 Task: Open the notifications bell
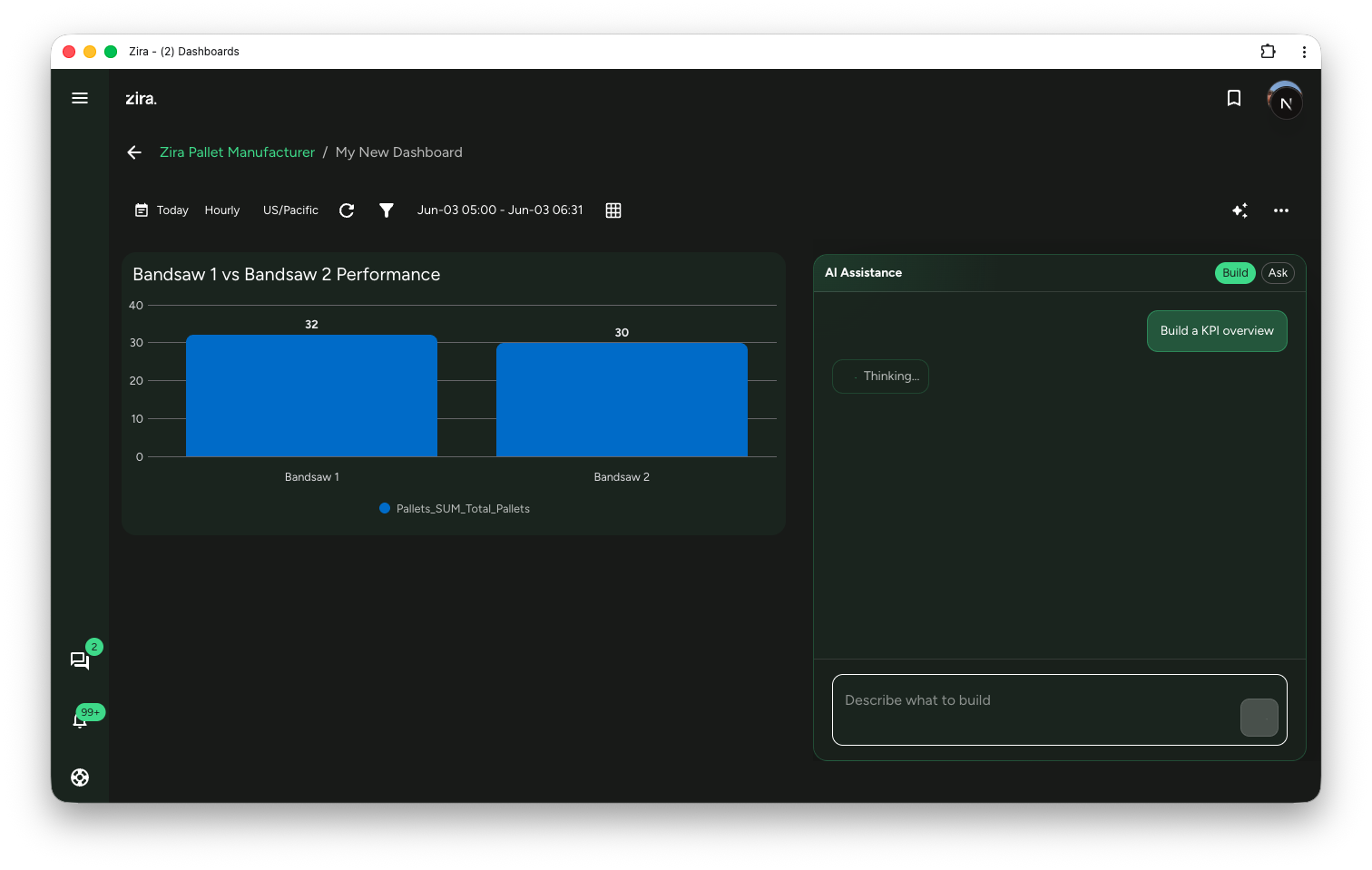pos(80,719)
